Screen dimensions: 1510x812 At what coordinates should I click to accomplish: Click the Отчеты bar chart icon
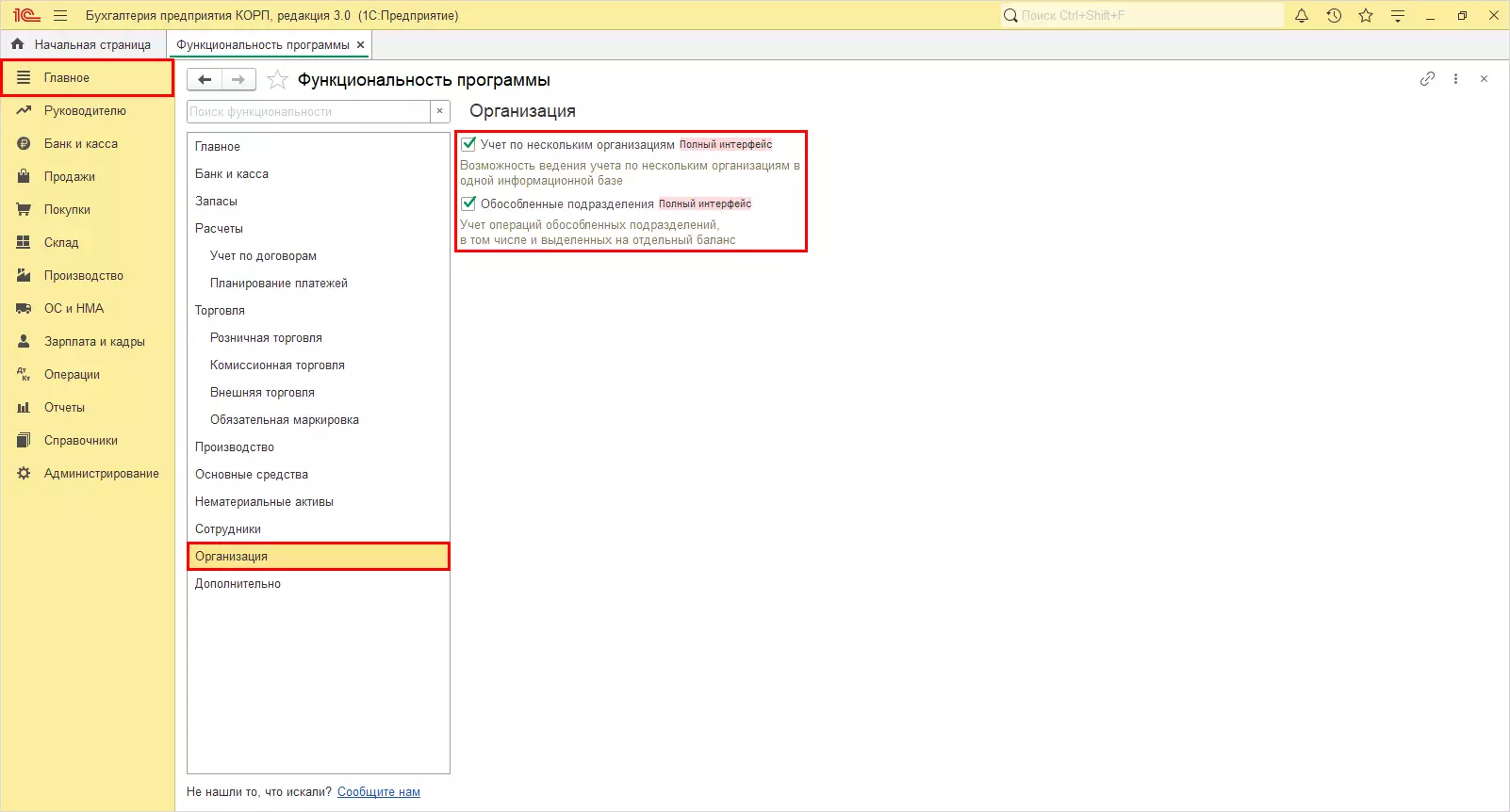coord(24,407)
